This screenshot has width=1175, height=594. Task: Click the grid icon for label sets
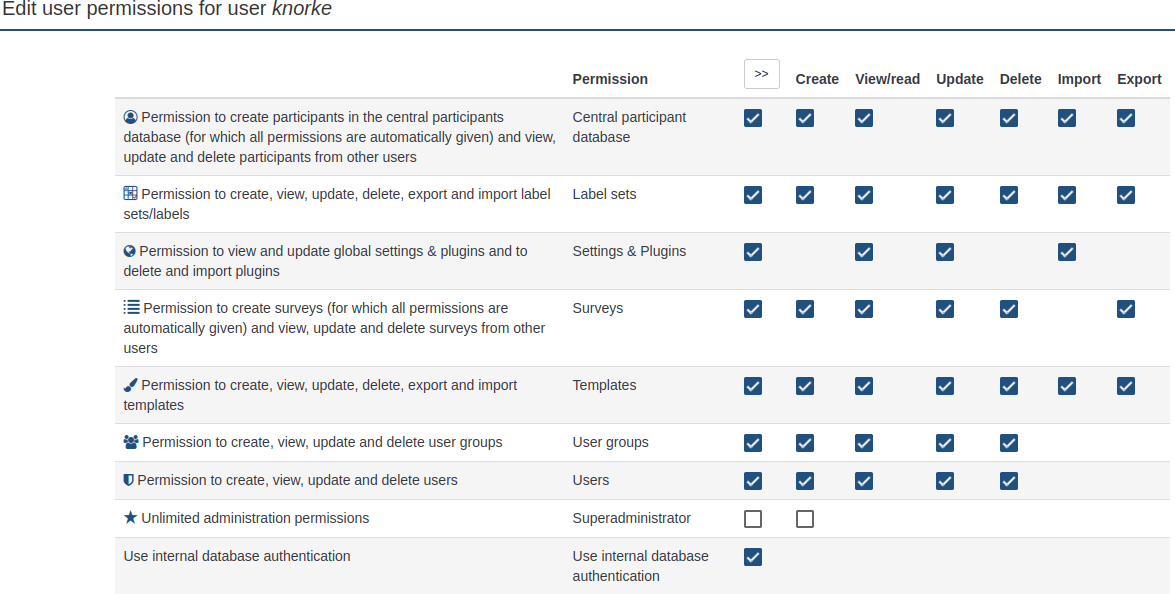(x=130, y=194)
